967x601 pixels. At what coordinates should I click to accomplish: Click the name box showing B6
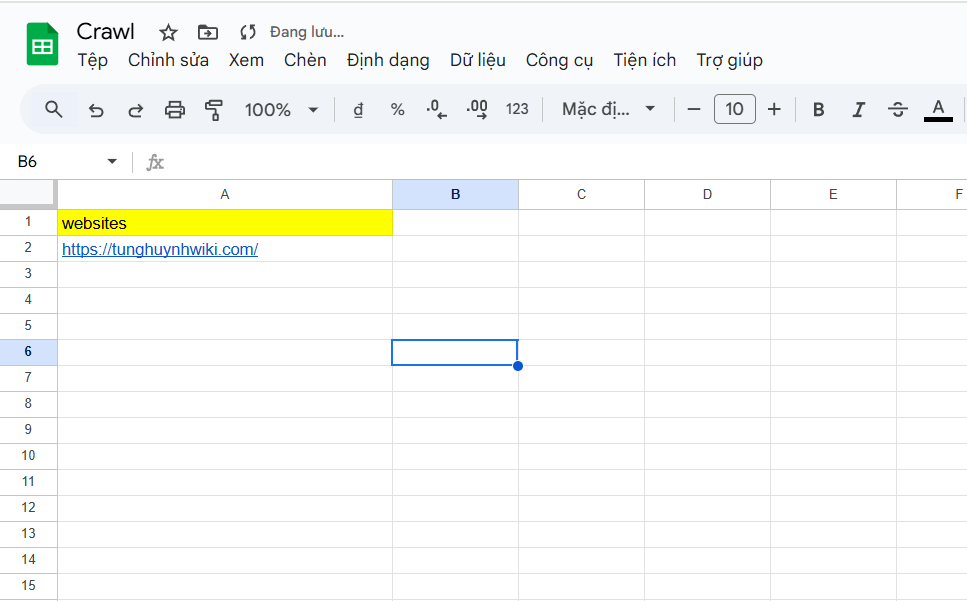click(27, 161)
